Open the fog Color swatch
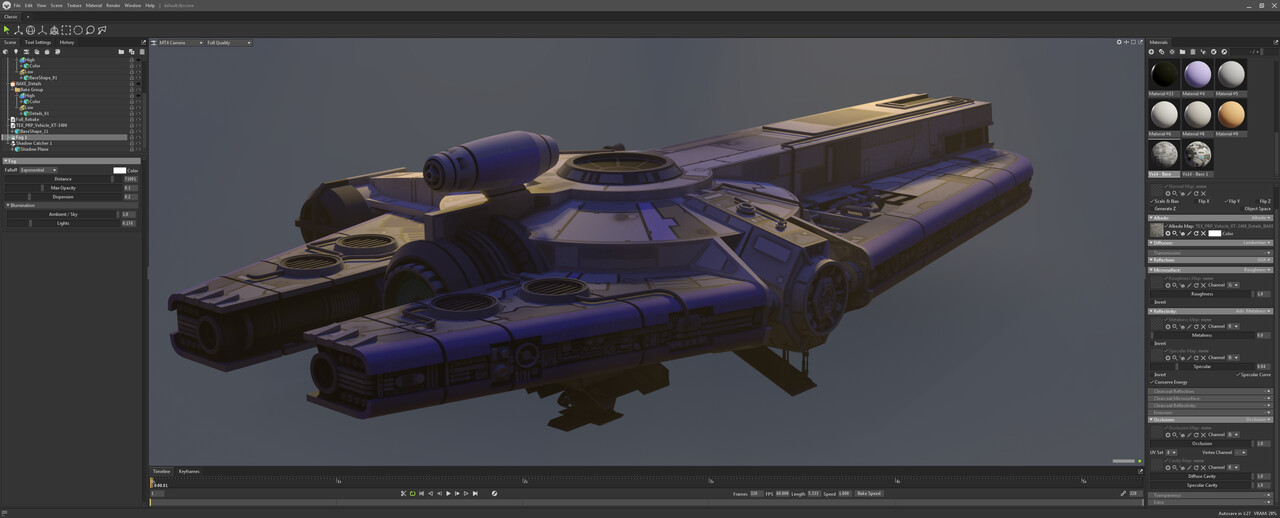This screenshot has width=1280, height=518. point(120,170)
